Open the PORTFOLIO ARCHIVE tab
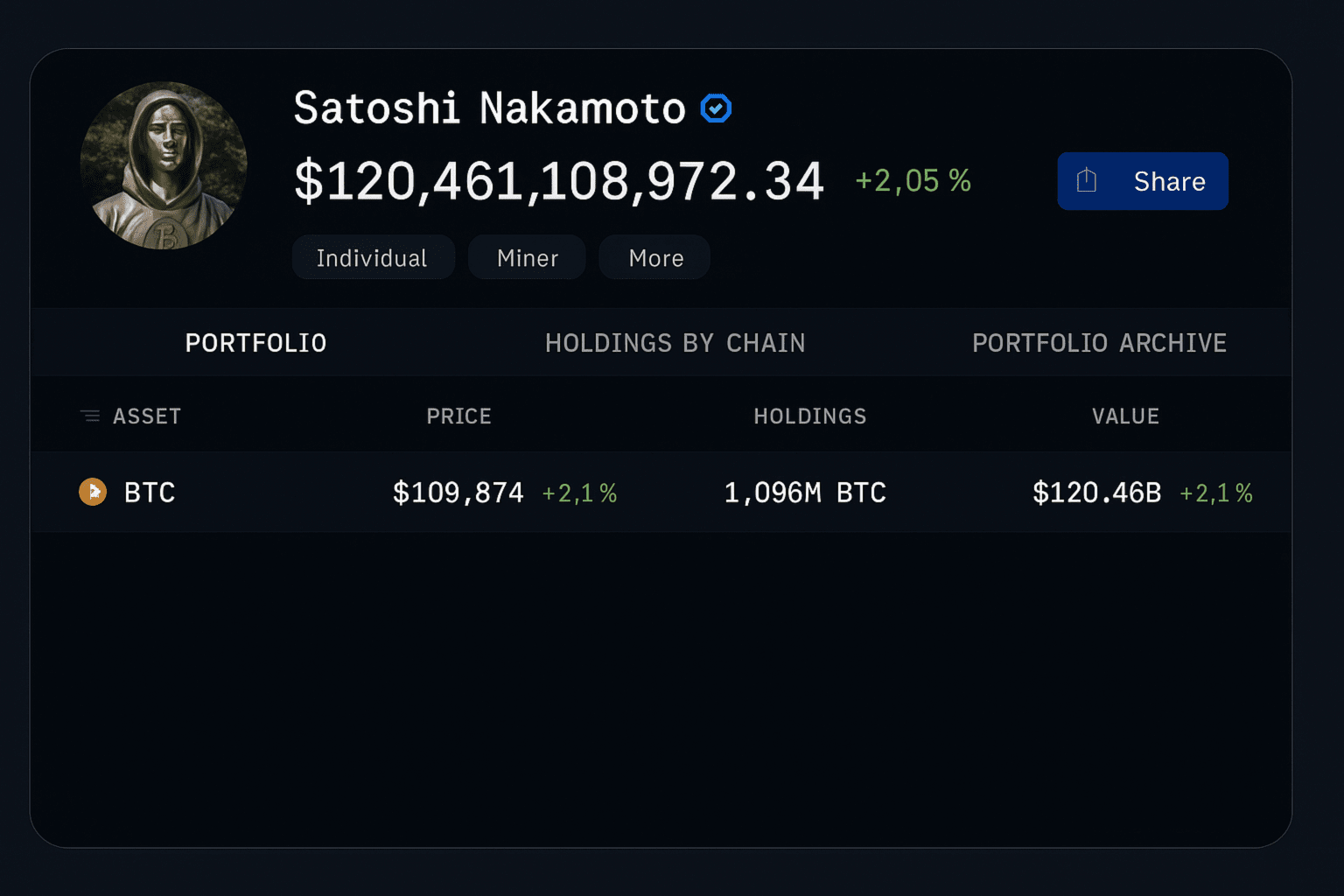 (x=1099, y=343)
